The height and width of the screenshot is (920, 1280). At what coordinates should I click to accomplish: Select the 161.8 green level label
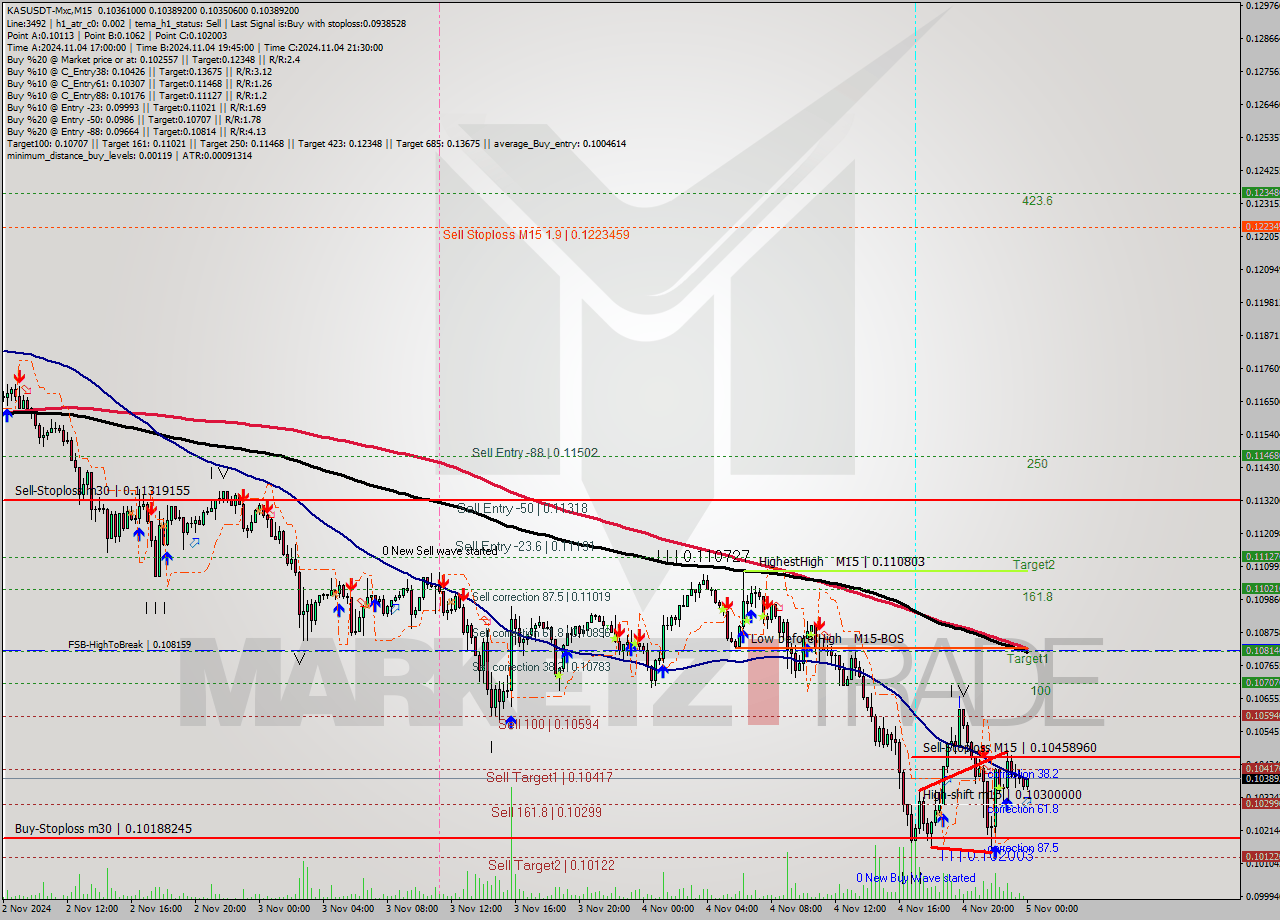[1037, 597]
